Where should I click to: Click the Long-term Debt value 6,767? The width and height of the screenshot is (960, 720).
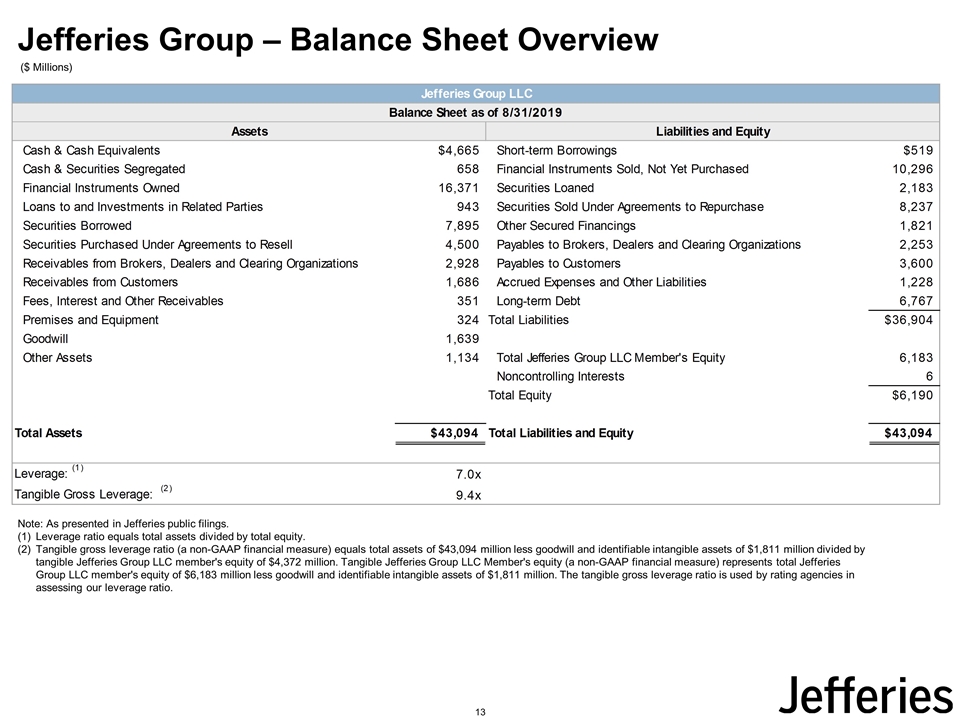[x=913, y=301]
